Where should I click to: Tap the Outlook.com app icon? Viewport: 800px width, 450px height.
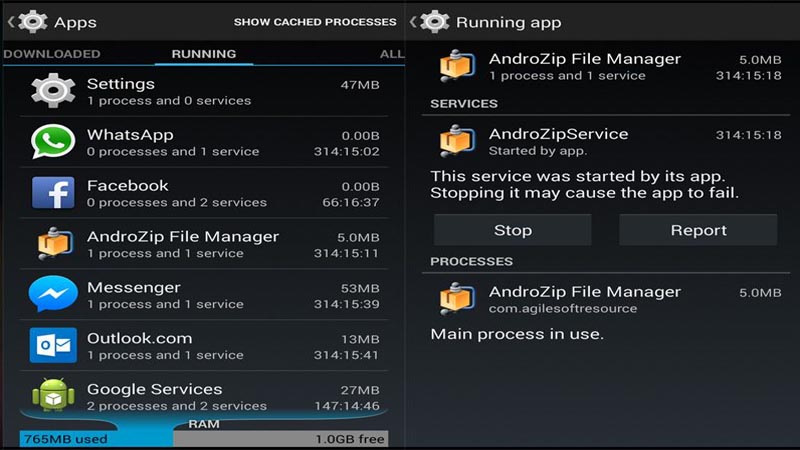(53, 347)
